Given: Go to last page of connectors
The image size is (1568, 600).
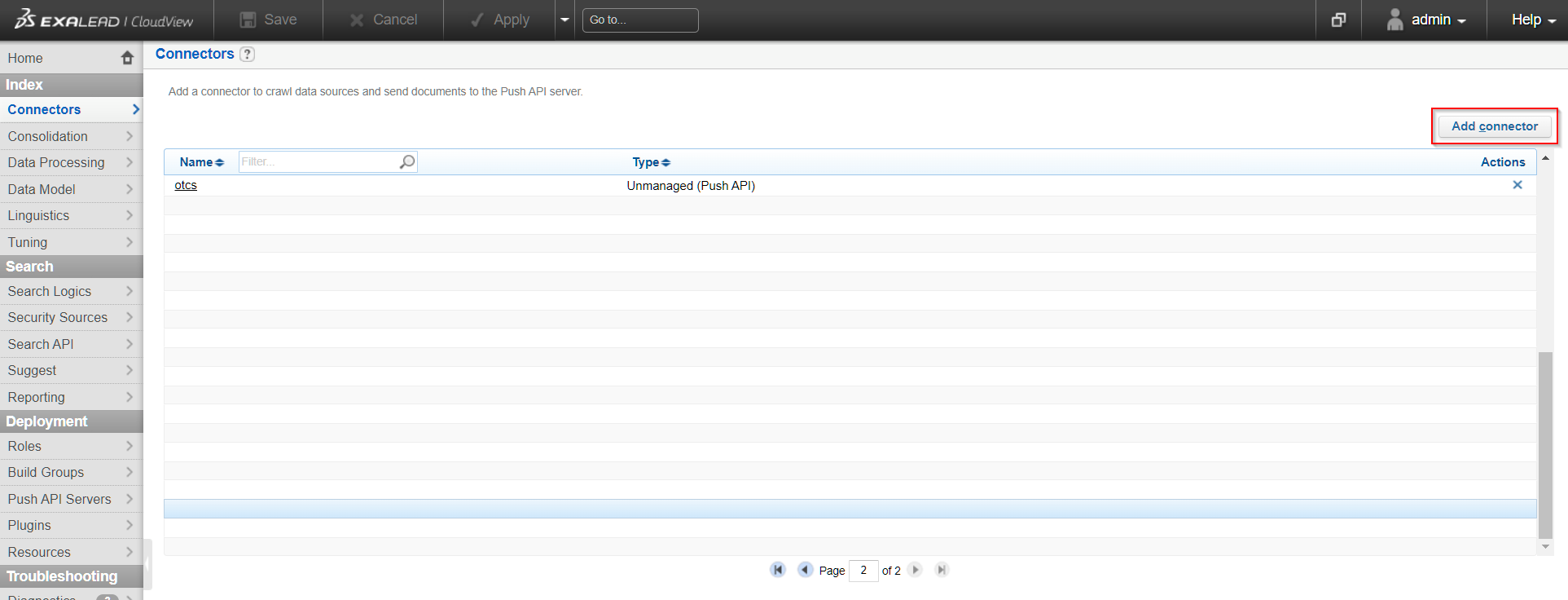Looking at the screenshot, I should pyautogui.click(x=942, y=570).
